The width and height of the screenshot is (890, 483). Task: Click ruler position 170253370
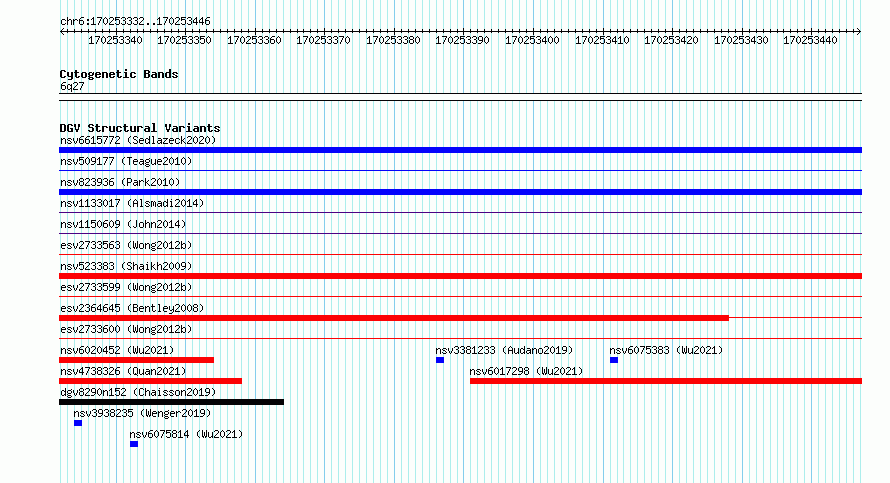pos(324,40)
